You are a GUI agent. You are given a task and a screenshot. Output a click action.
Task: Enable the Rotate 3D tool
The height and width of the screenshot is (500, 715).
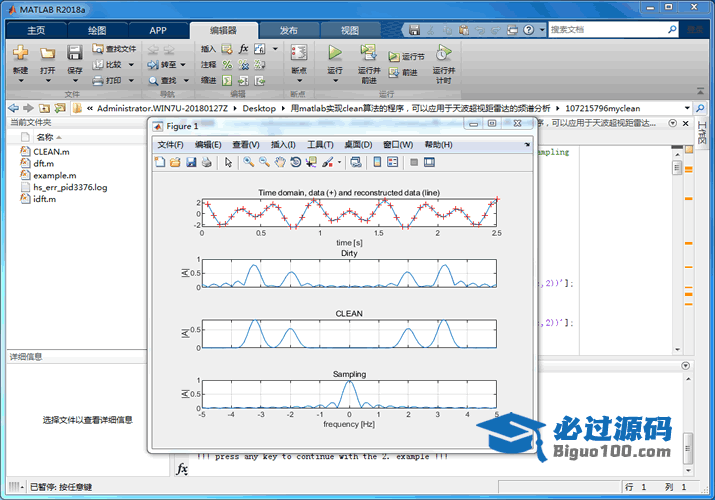coord(295,162)
